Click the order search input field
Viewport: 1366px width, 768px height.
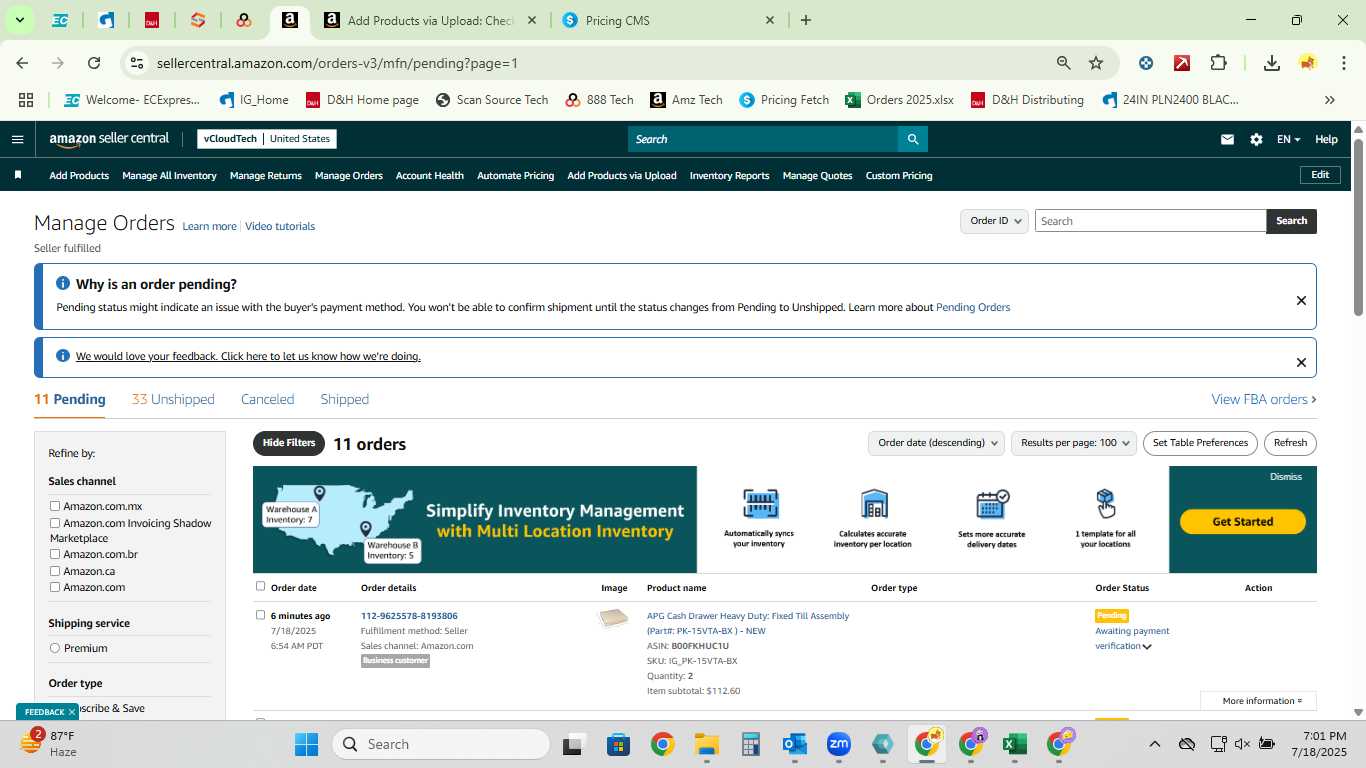coord(1150,221)
